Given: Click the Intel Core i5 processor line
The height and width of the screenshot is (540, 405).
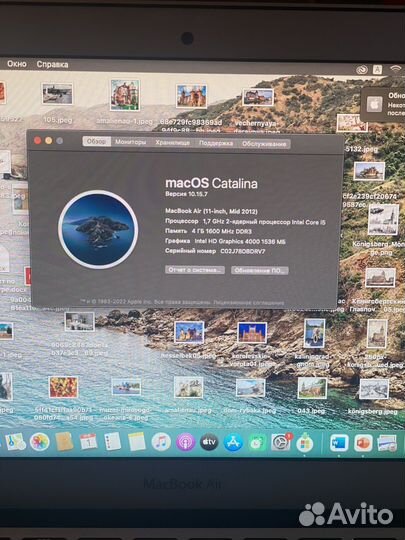Looking at the screenshot, I should (245, 222).
